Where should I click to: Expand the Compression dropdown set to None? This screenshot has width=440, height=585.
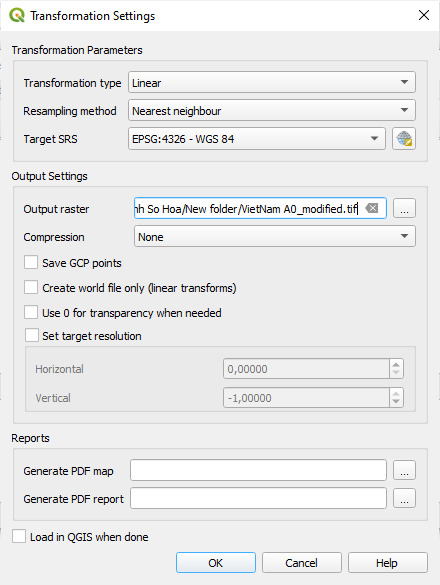tap(275, 237)
